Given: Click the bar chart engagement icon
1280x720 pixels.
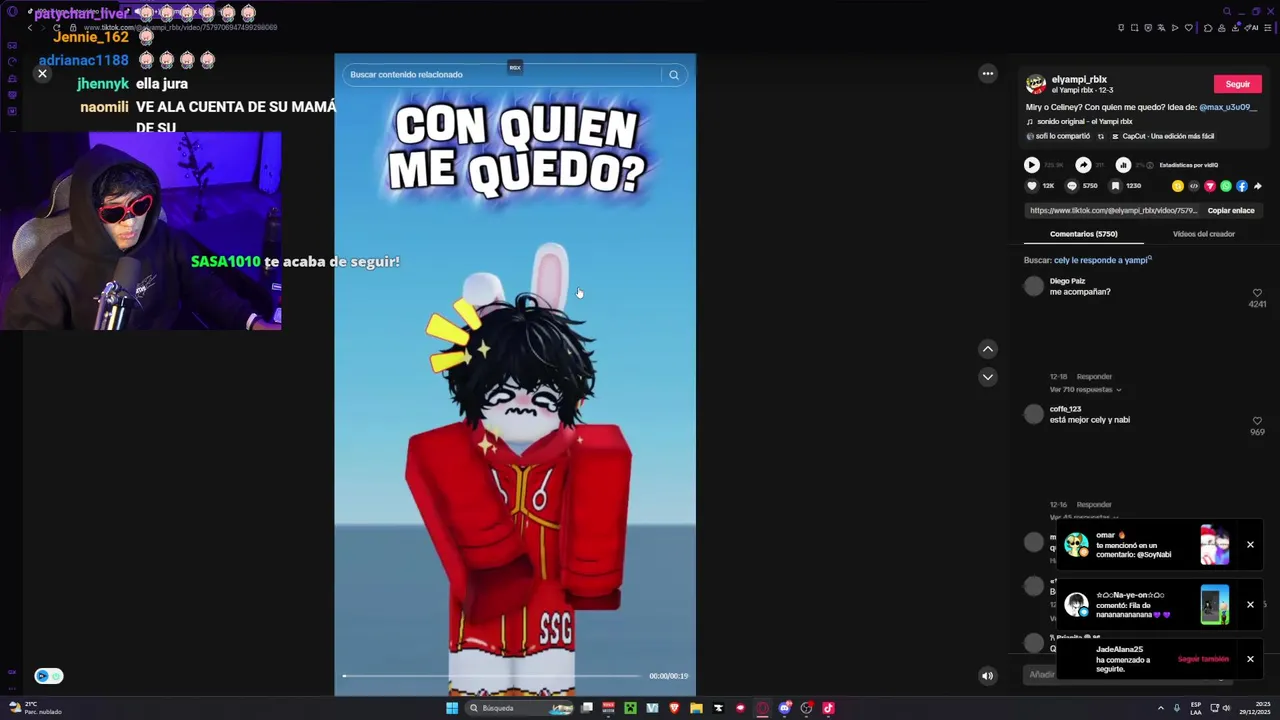Looking at the screenshot, I should 1123,165.
